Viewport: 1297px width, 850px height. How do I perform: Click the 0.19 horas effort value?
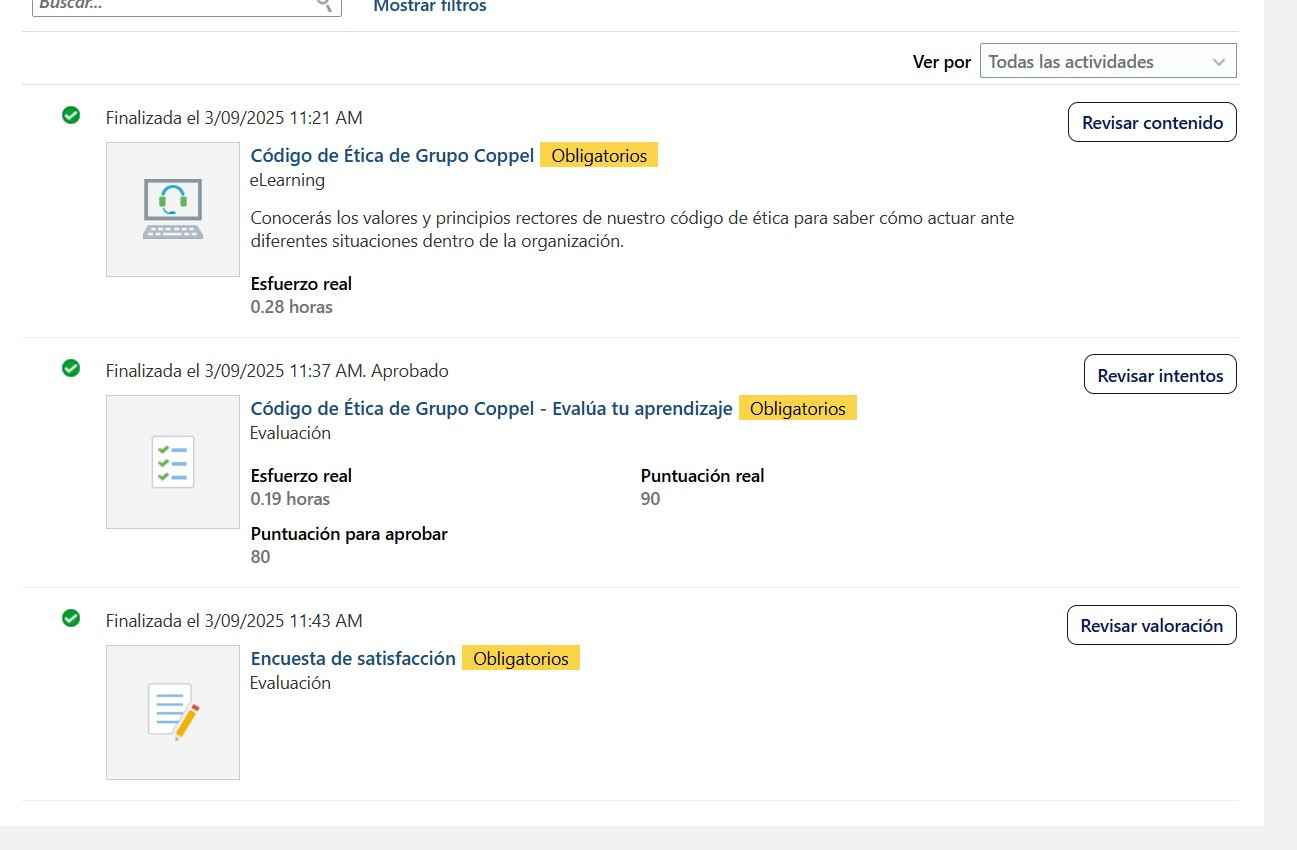(x=290, y=499)
